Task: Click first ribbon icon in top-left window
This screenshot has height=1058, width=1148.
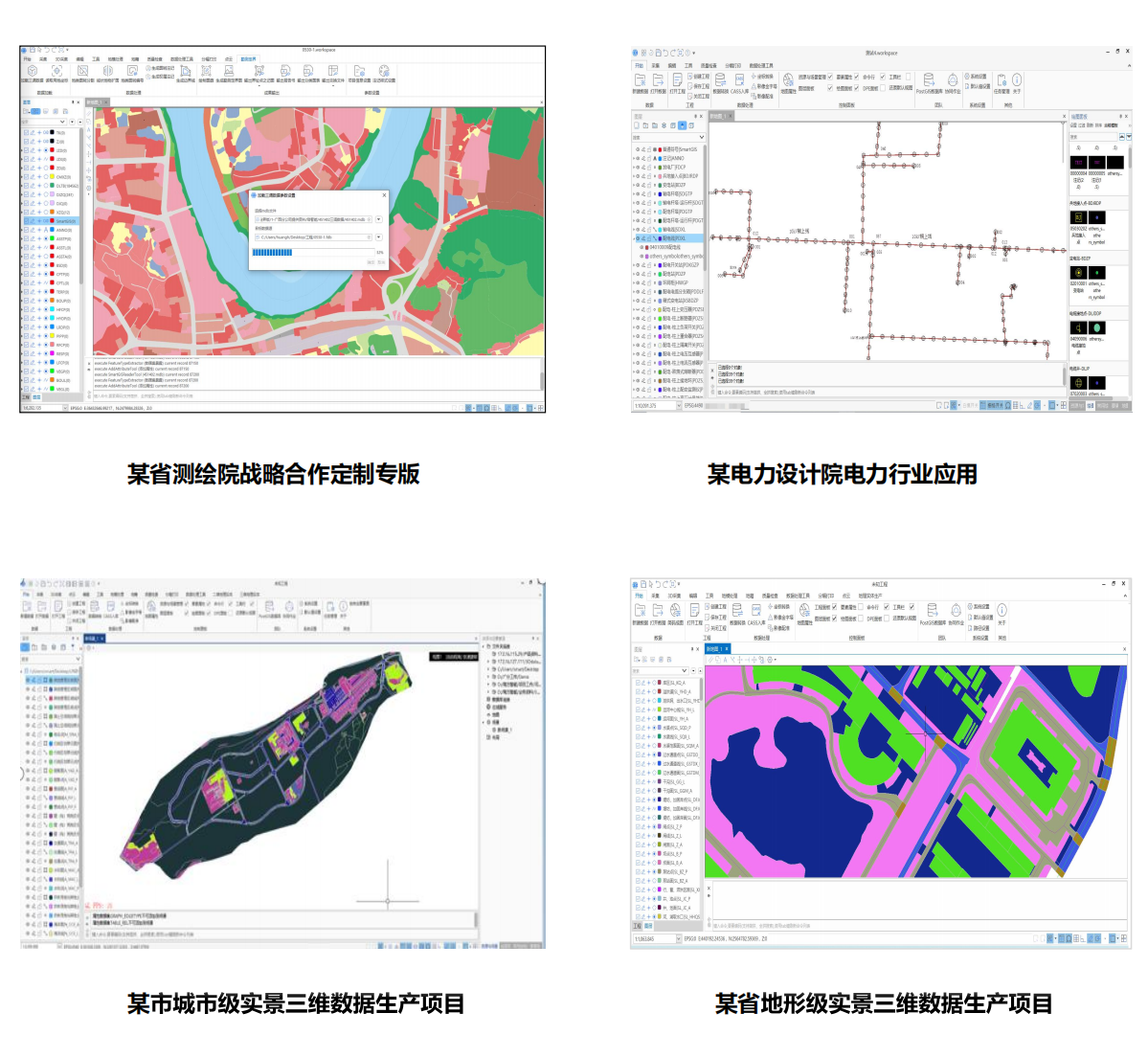Action: [x=32, y=72]
